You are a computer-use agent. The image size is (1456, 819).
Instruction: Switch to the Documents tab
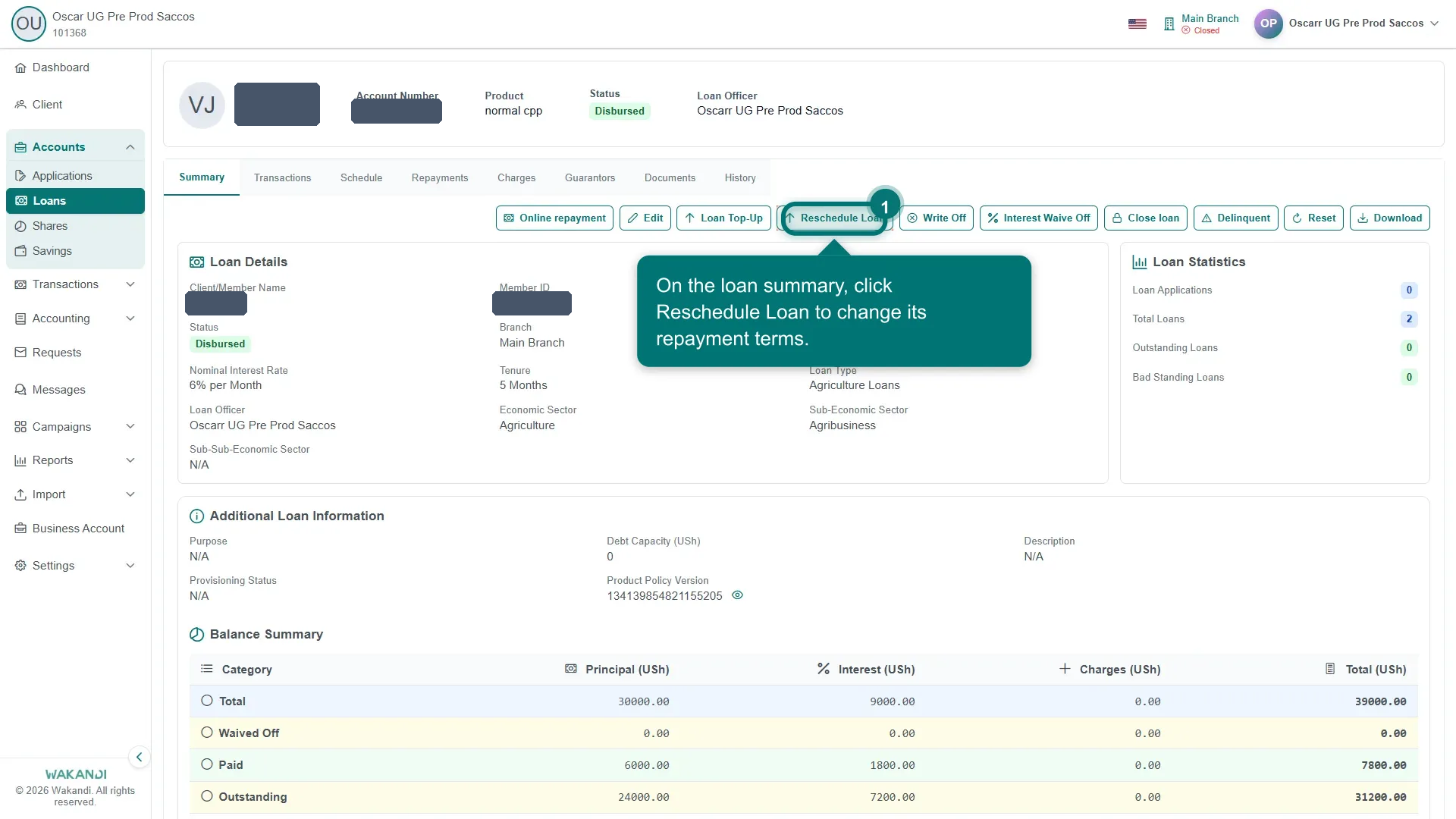point(670,178)
